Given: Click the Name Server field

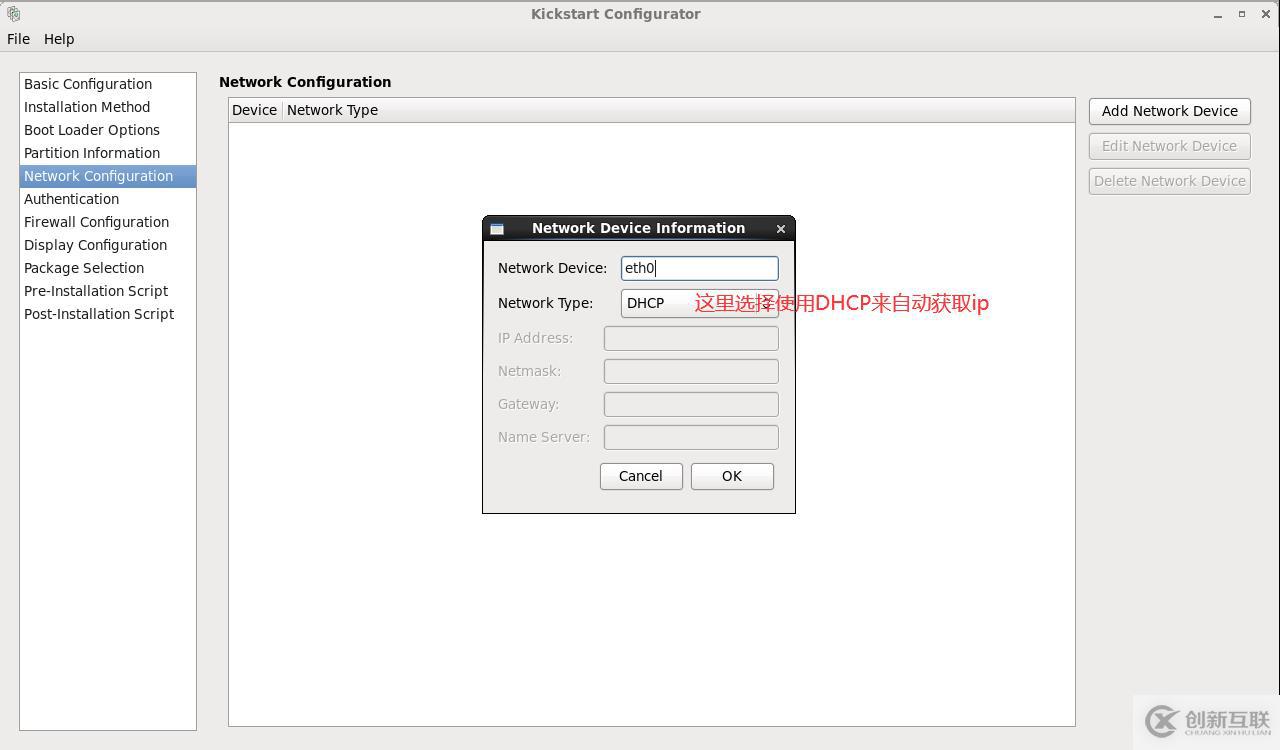Looking at the screenshot, I should [x=691, y=437].
